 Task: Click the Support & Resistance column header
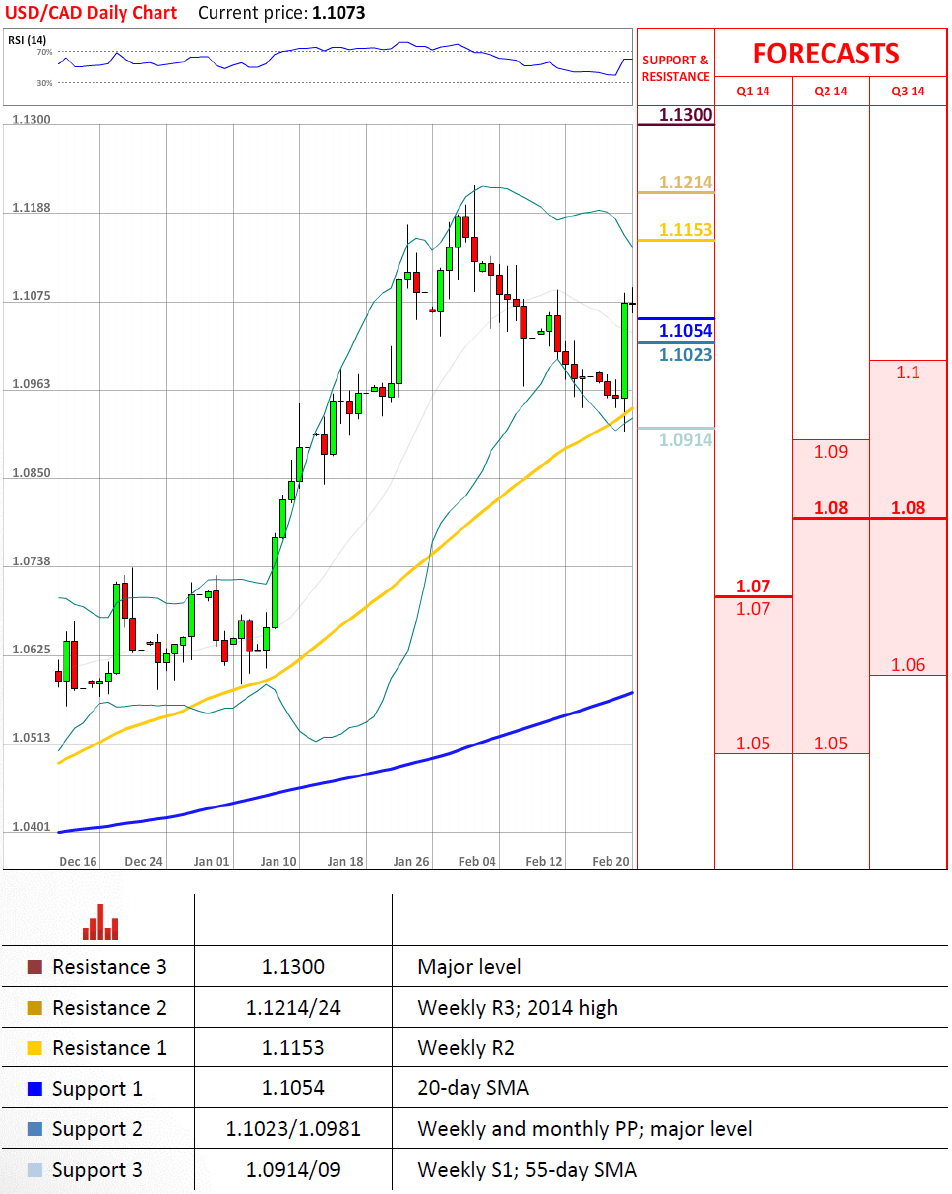click(x=675, y=68)
